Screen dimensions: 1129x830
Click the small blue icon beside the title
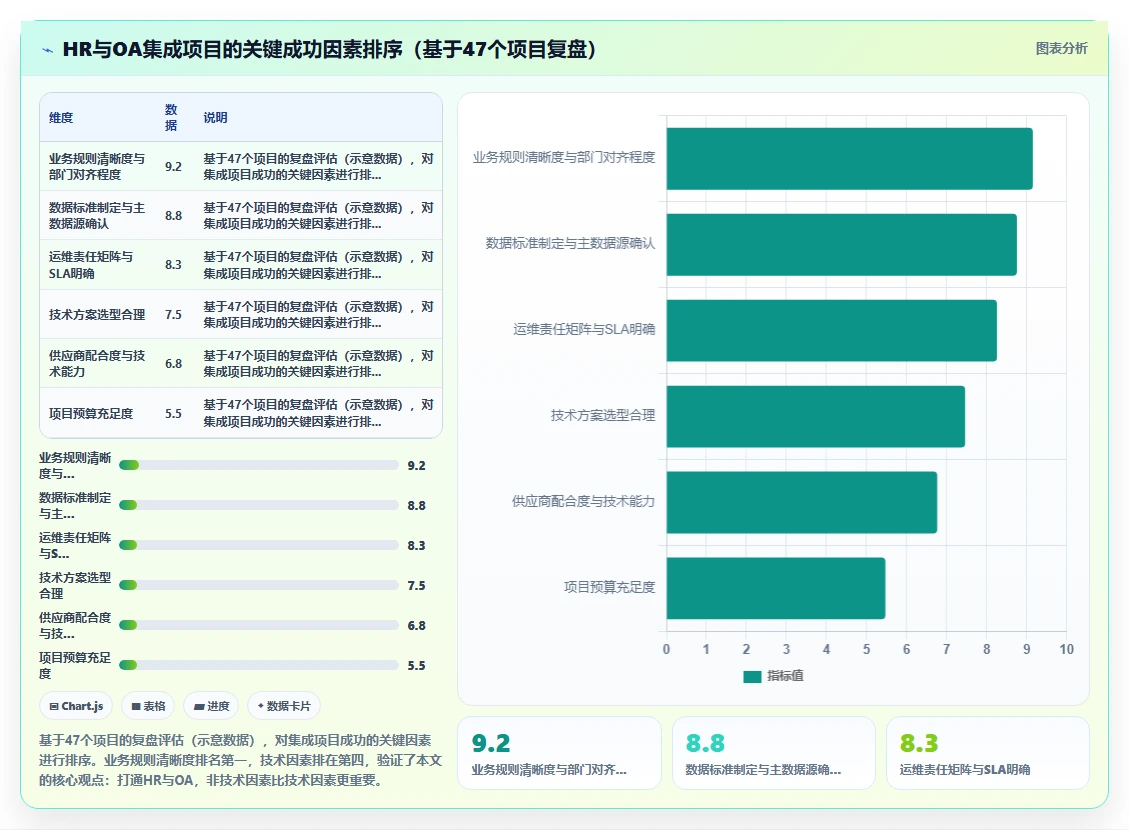point(48,50)
